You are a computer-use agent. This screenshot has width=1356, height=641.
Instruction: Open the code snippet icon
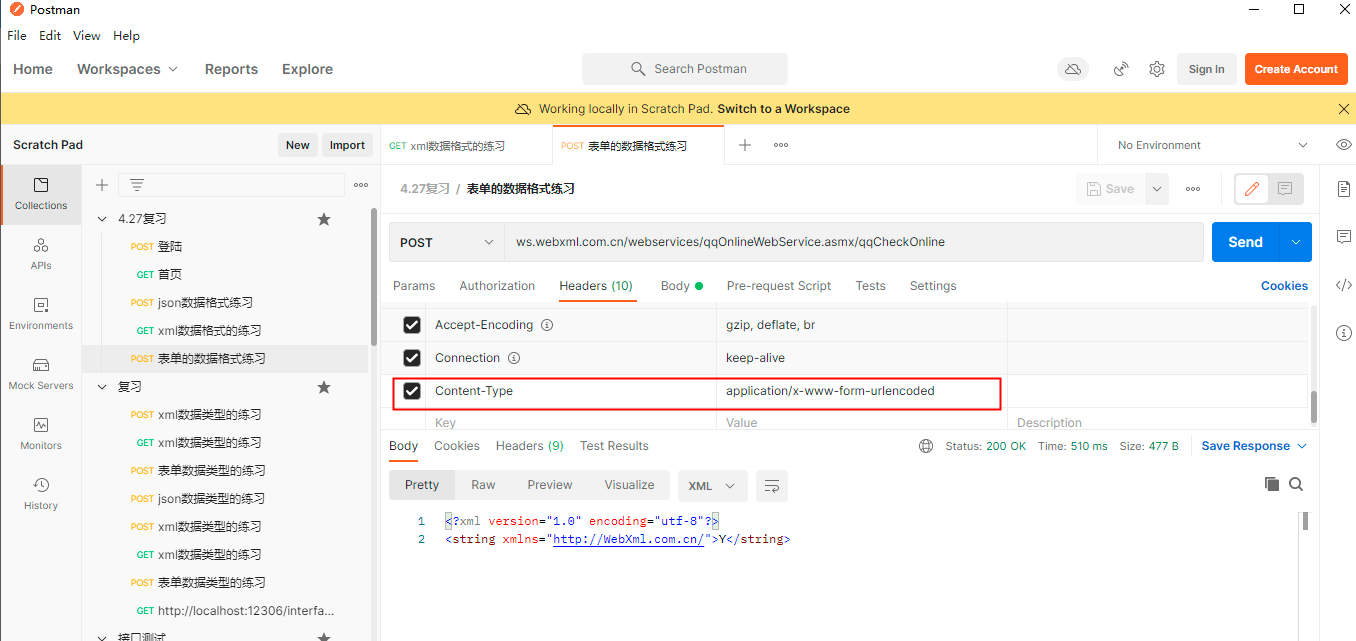[1343, 285]
